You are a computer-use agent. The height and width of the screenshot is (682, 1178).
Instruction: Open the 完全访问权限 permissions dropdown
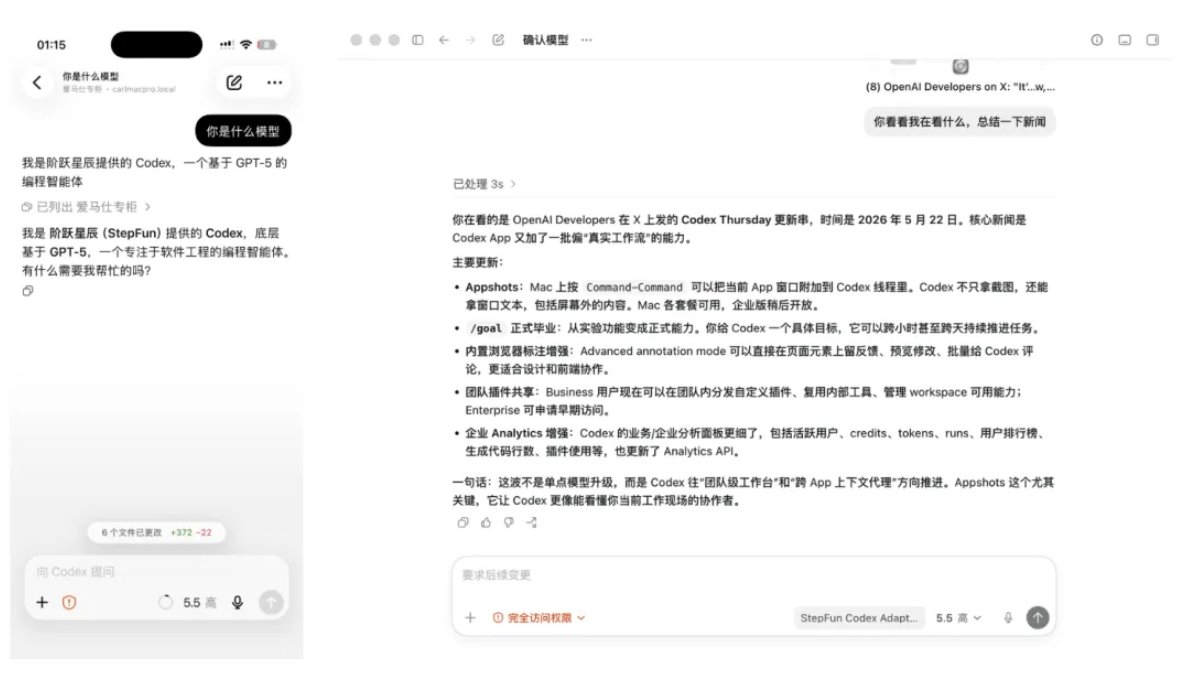(x=539, y=617)
